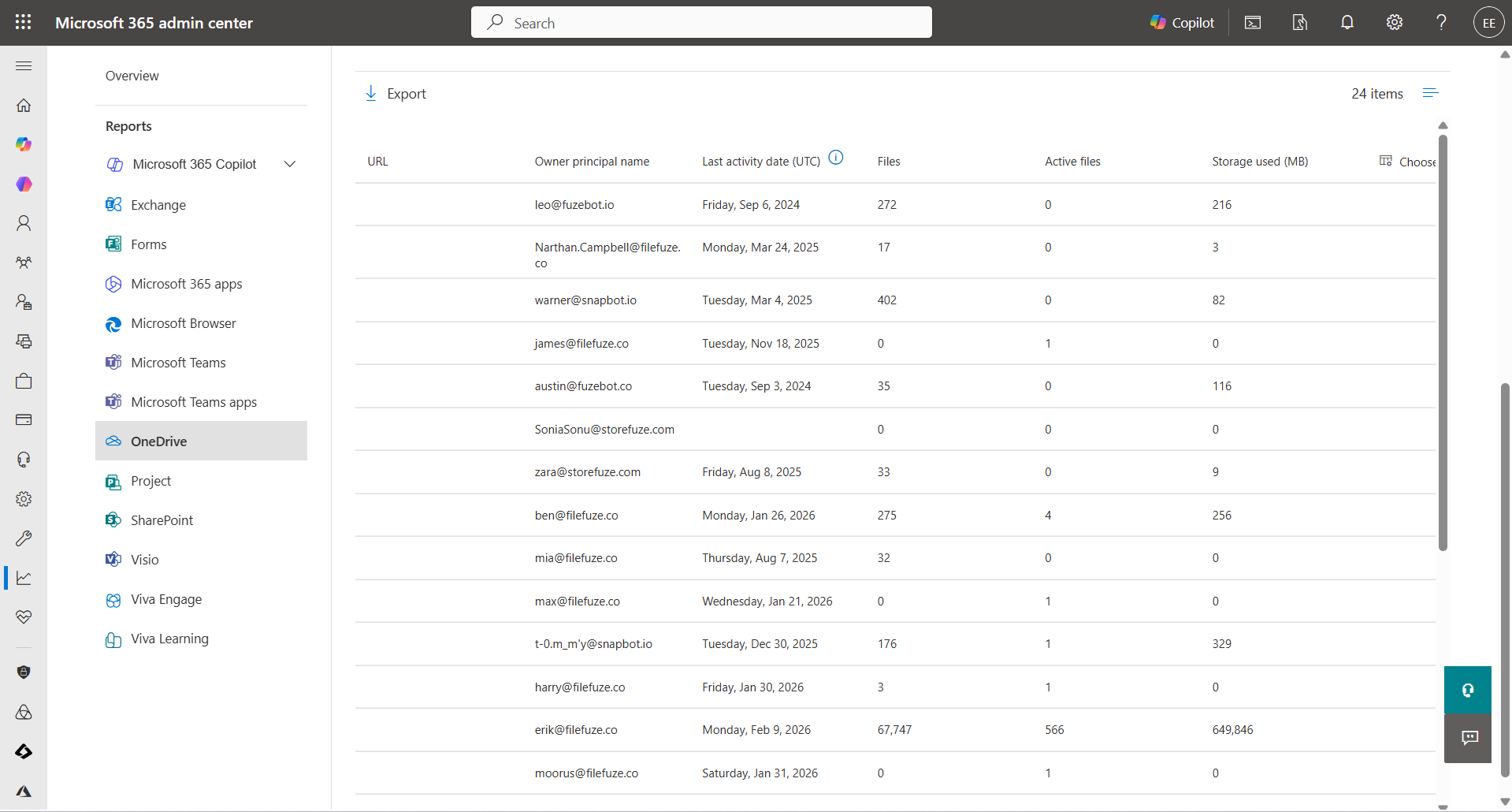Click the Reports chart icon in left rail
This screenshot has height=812, width=1512.
pos(24,578)
